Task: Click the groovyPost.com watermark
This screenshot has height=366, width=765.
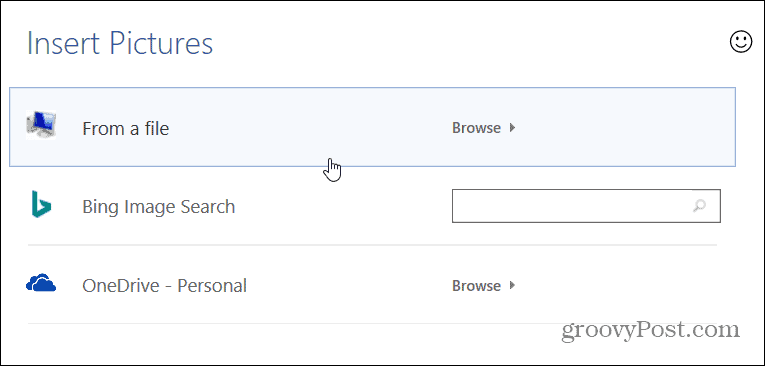Action: 650,332
